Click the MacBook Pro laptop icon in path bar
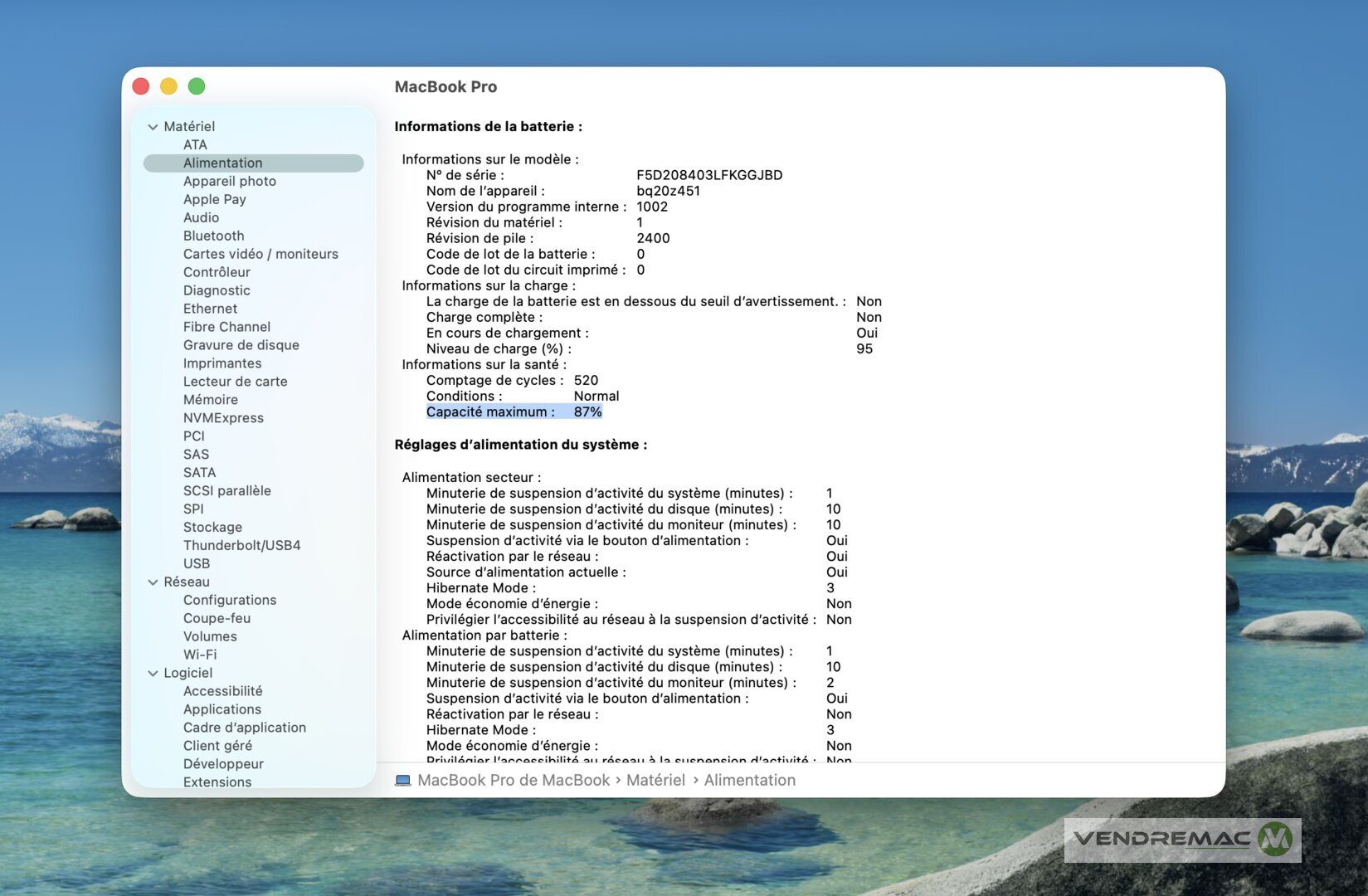Screen dimensions: 1368x896 pos(403,781)
